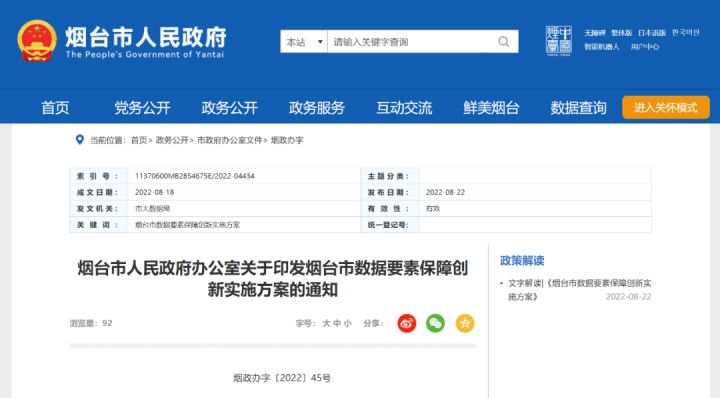Click the site title 烟台市人民政府
This screenshot has height=398, width=720.
click(146, 37)
